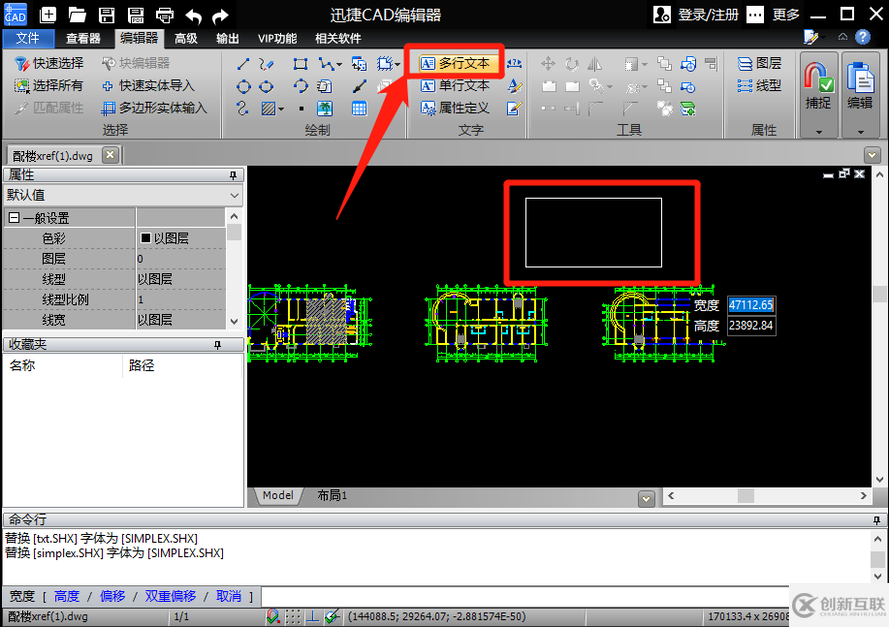Click the 宽度 value input field

[x=751, y=305]
